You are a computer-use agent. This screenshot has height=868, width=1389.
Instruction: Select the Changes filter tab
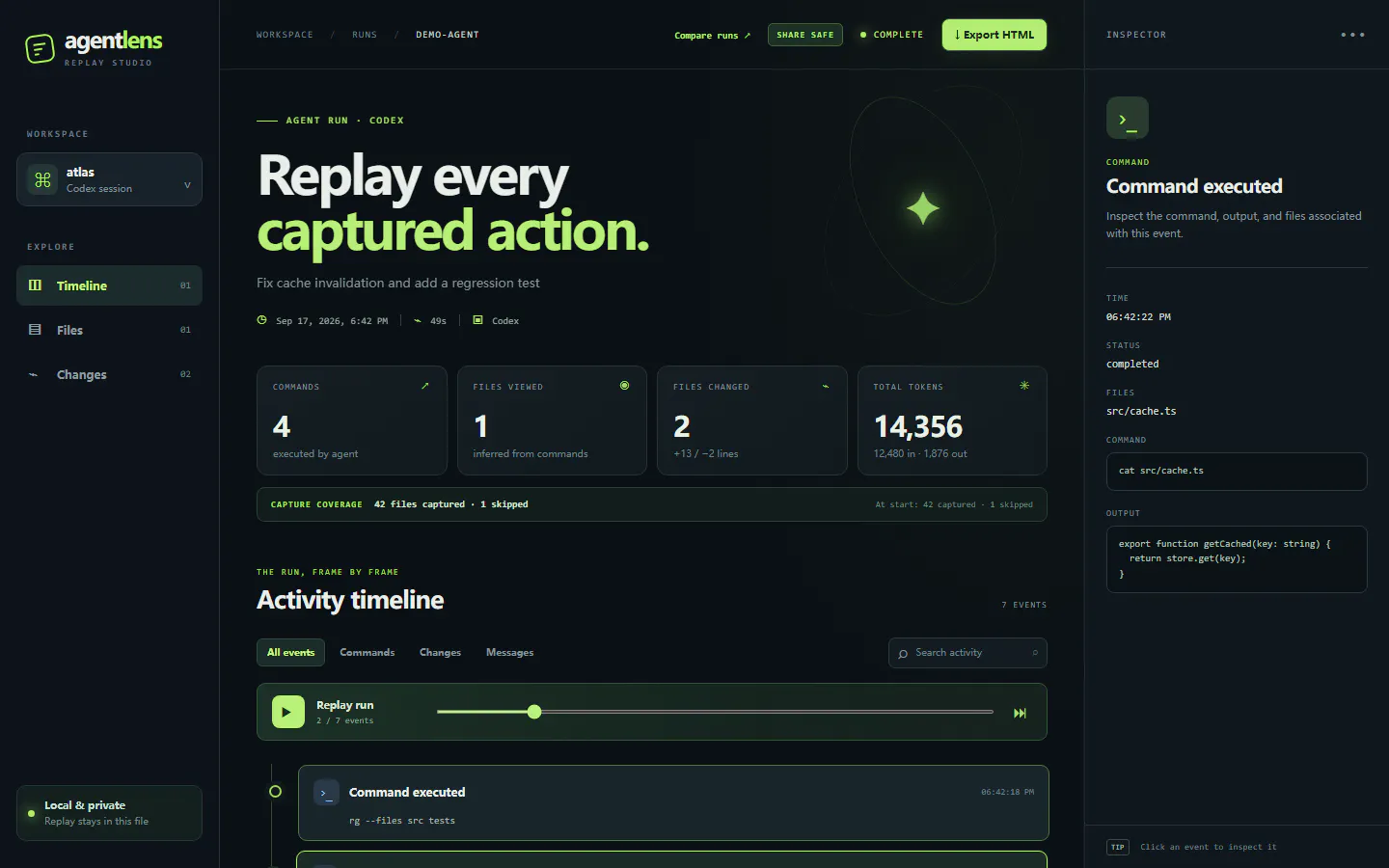tap(440, 653)
